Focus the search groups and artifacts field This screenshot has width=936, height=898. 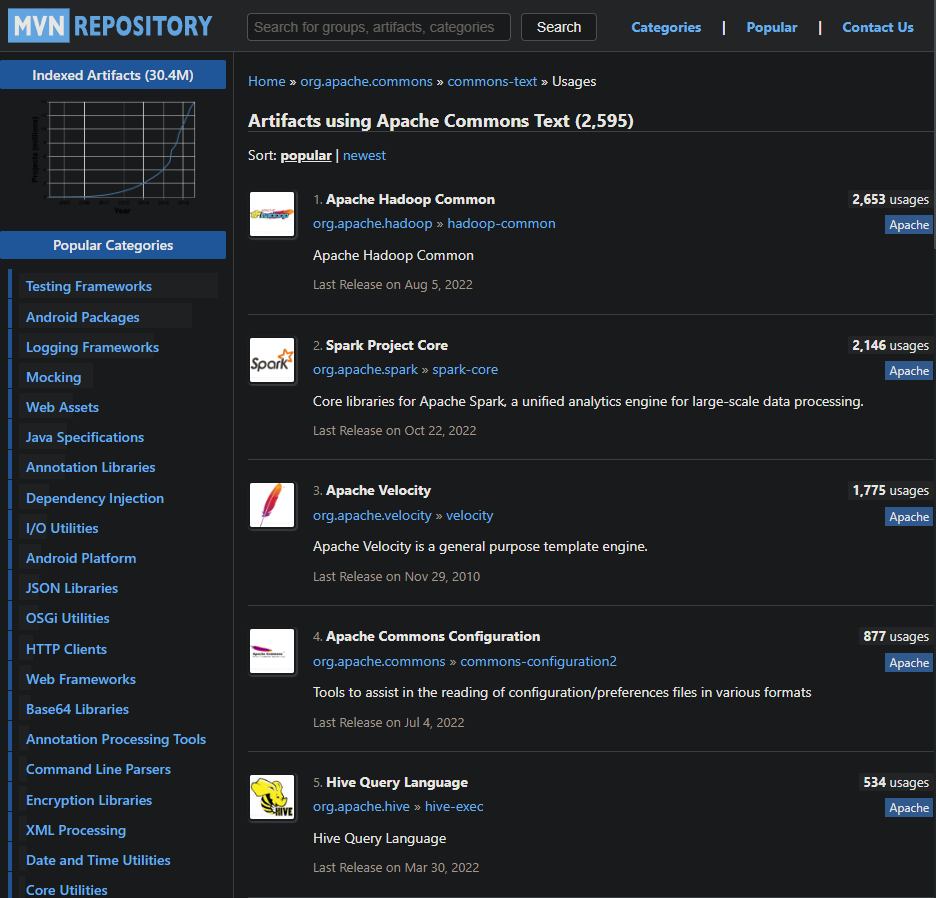pyautogui.click(x=378, y=27)
